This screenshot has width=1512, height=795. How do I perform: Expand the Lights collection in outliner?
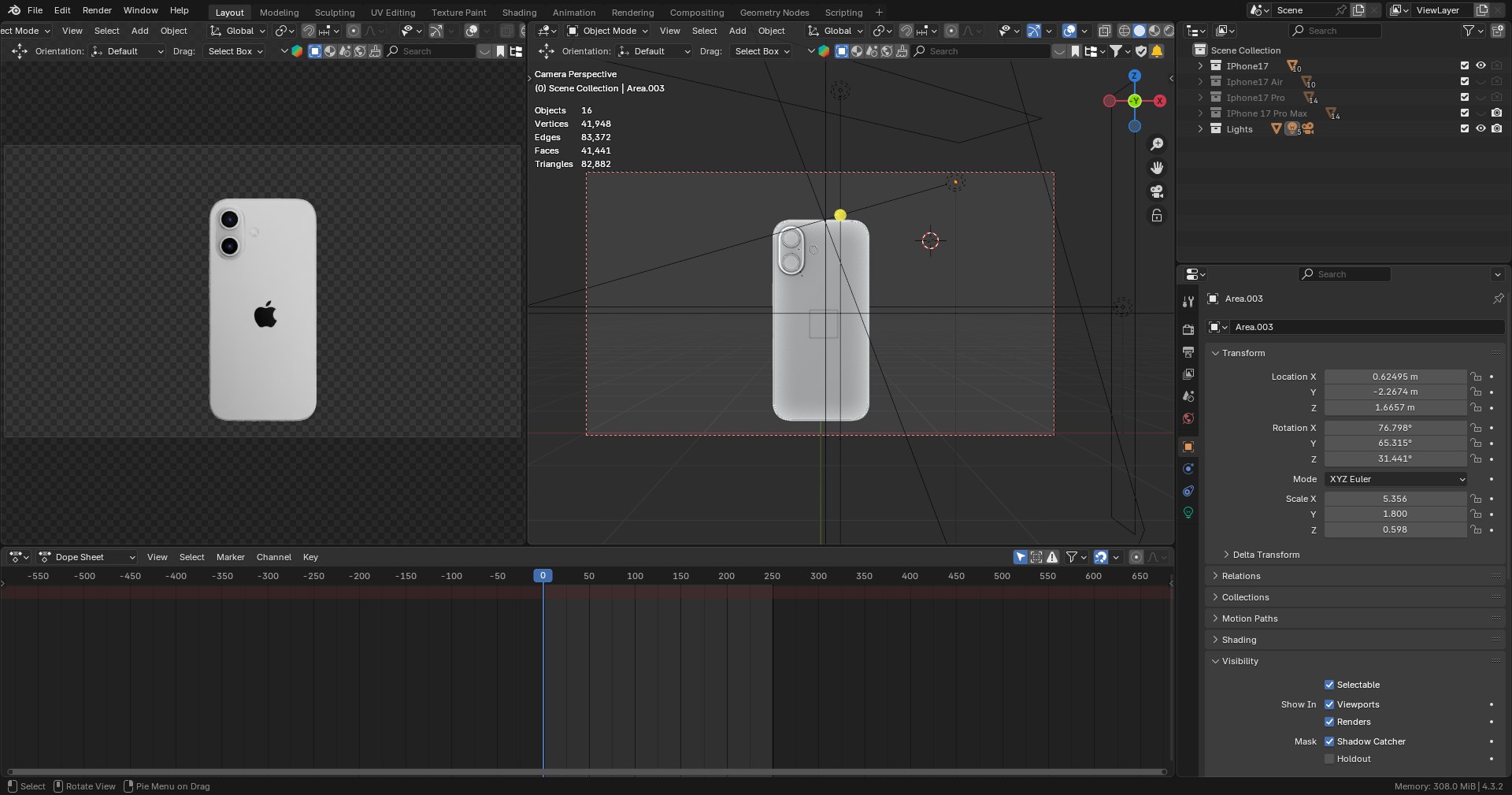[1200, 129]
